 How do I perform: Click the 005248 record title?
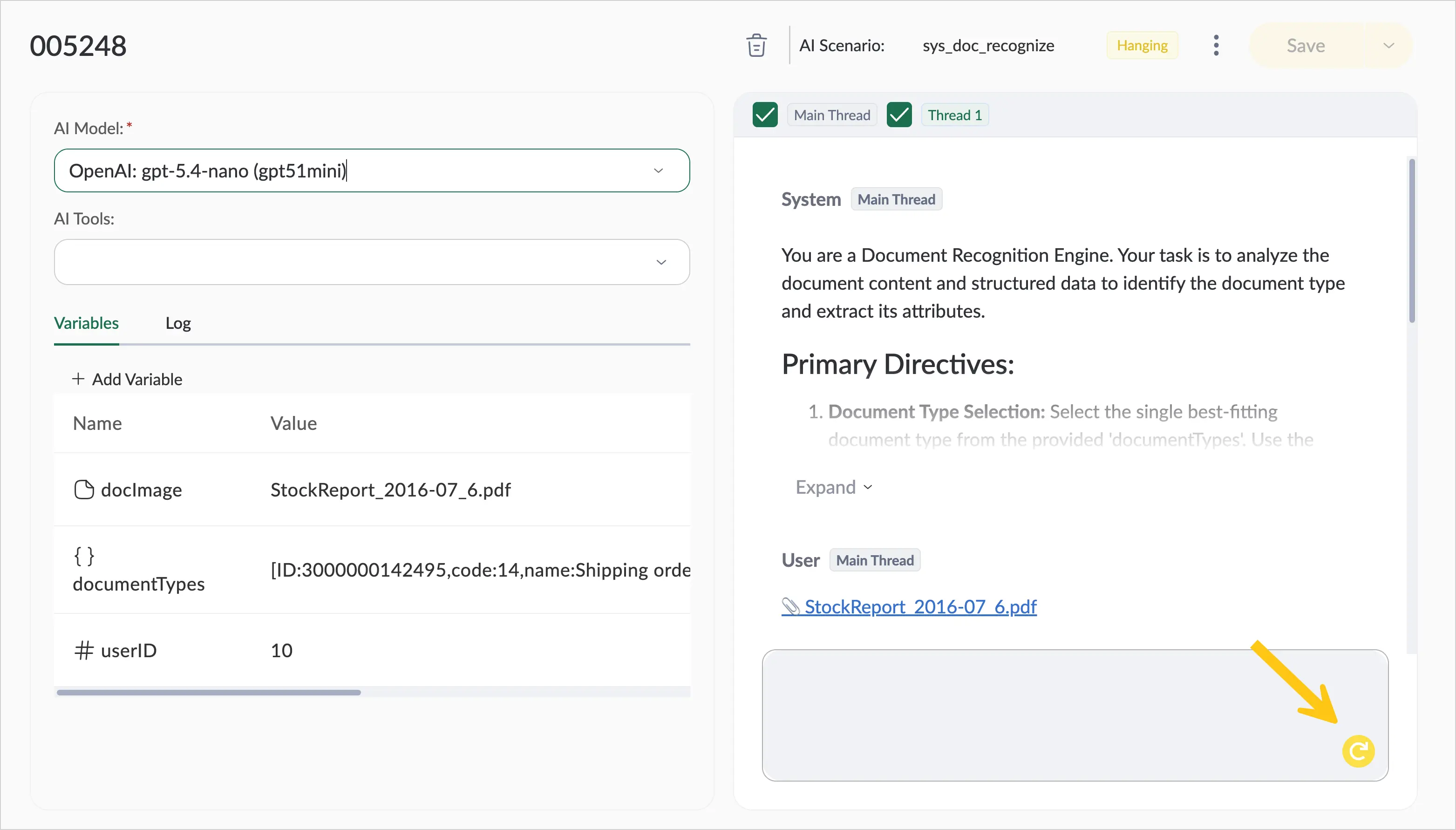point(78,46)
